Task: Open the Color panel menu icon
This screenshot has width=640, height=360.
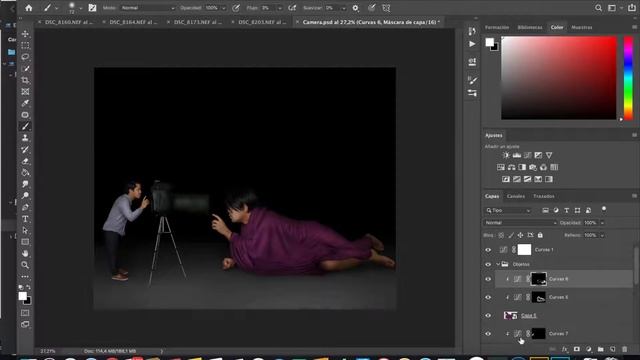Action: pyautogui.click(x=634, y=27)
